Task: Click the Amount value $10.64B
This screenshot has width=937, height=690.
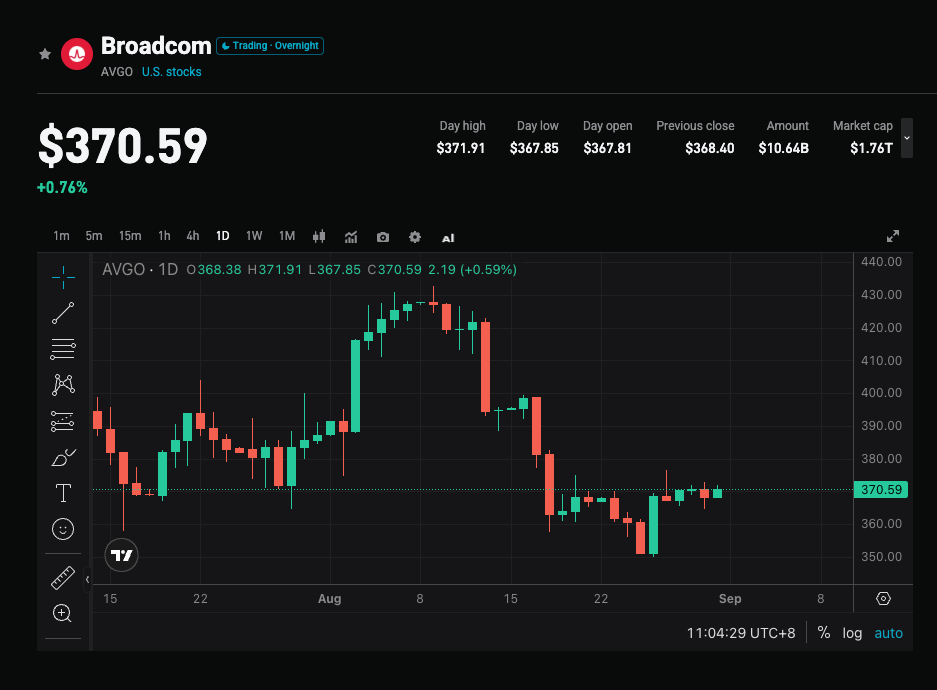Action: (783, 148)
